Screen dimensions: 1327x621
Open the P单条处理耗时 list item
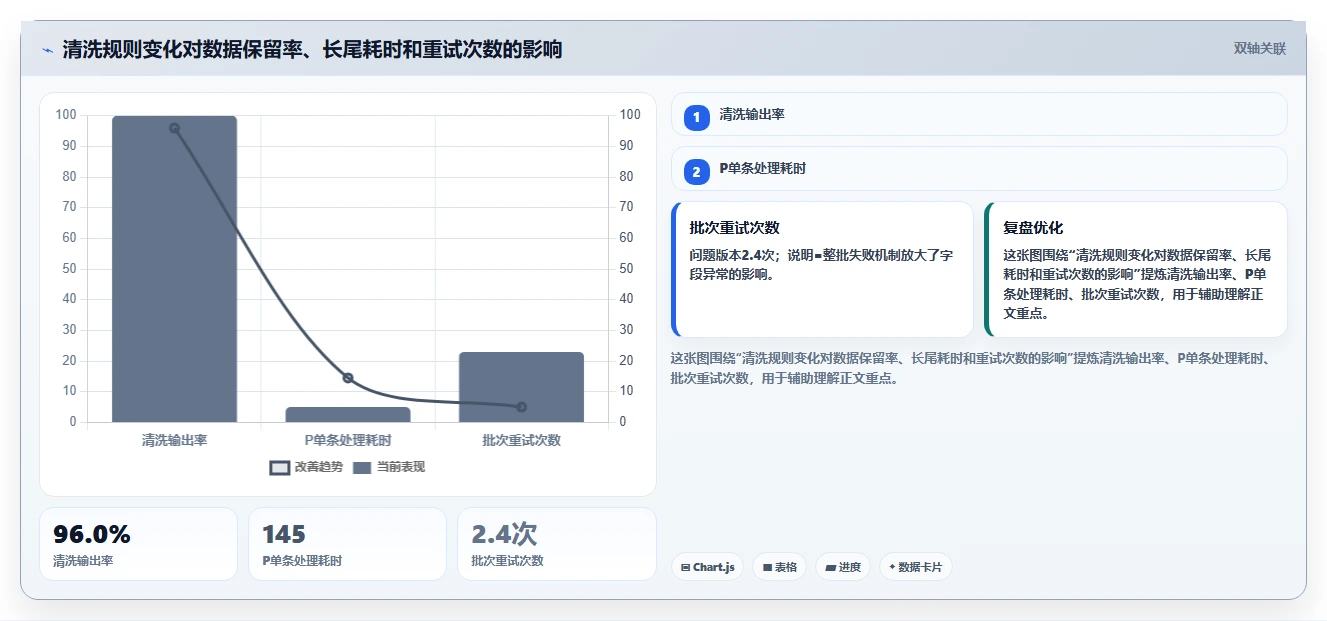979,169
